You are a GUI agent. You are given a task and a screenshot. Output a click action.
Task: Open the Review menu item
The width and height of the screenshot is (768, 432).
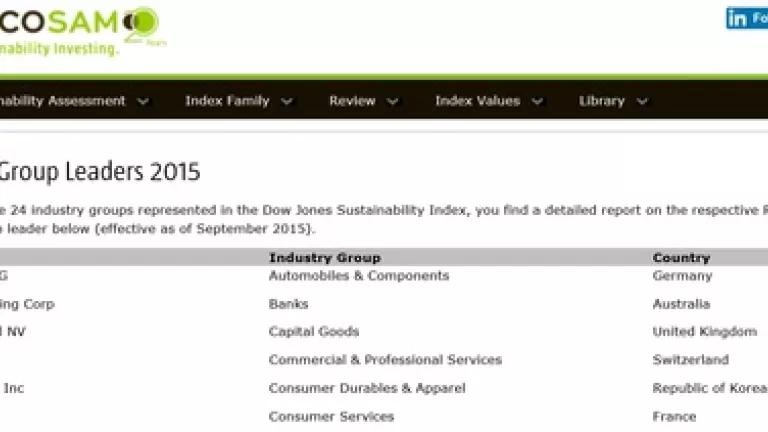tap(352, 101)
